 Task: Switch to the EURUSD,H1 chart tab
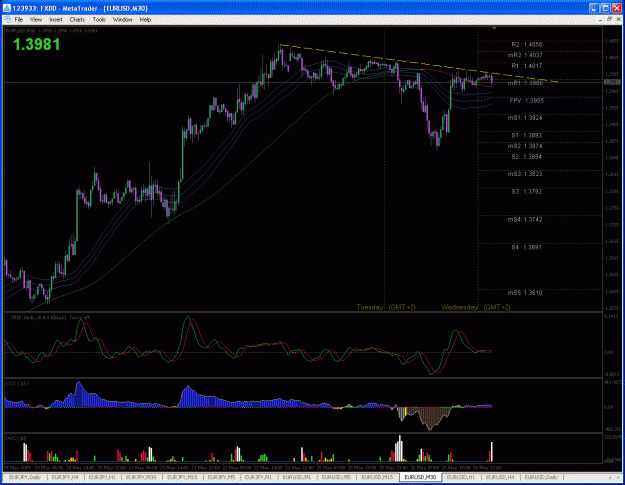click(460, 477)
